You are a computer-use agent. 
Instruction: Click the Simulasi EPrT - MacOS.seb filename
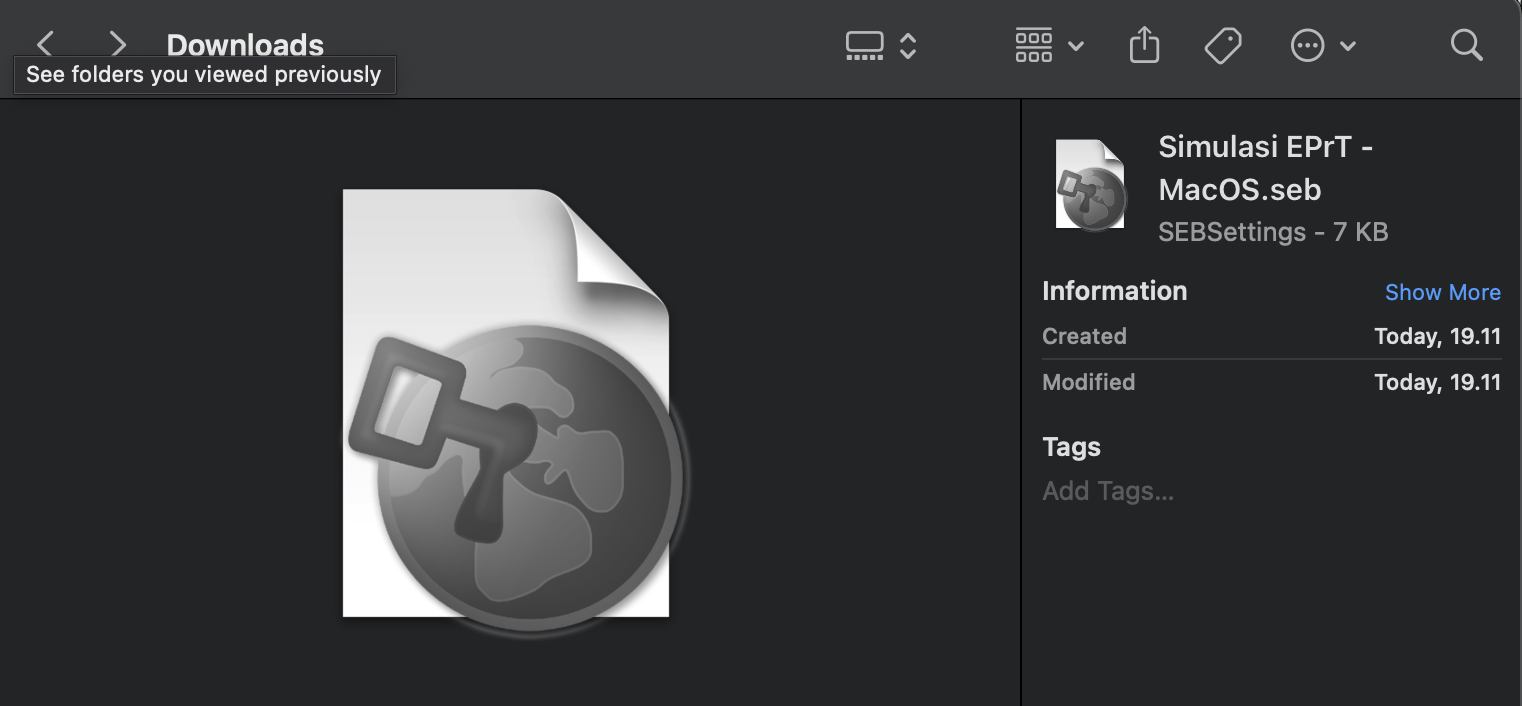(x=1264, y=168)
